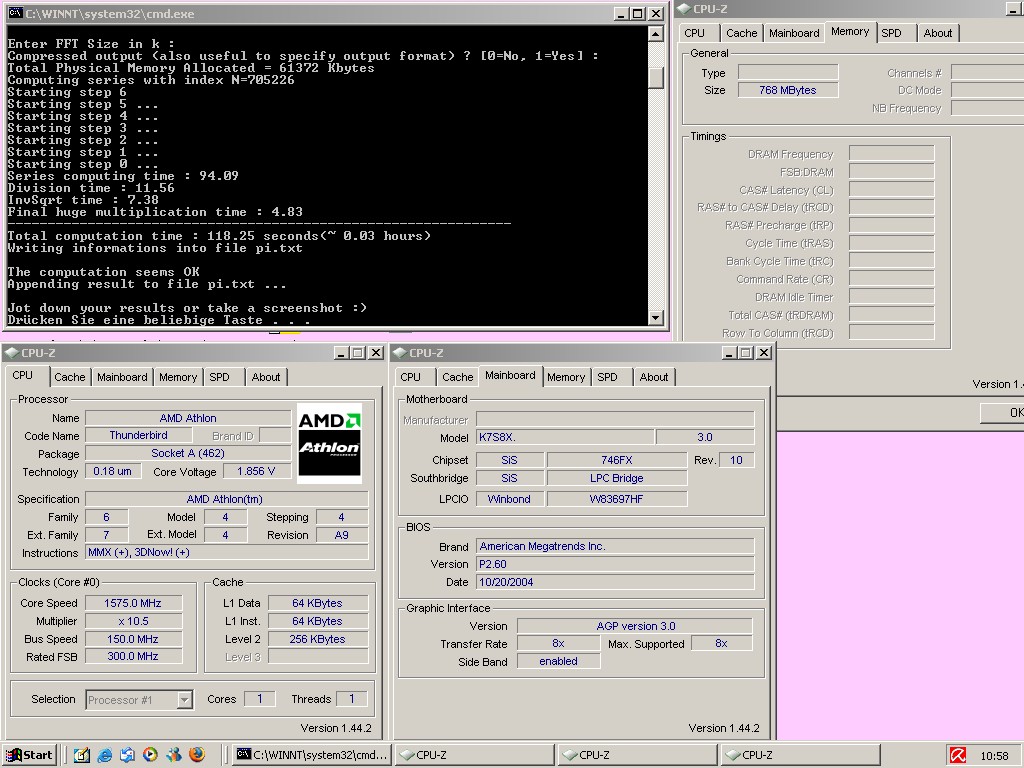The height and width of the screenshot is (768, 1024).
Task: Click the Avira antivirus tray icon
Action: pos(958,756)
